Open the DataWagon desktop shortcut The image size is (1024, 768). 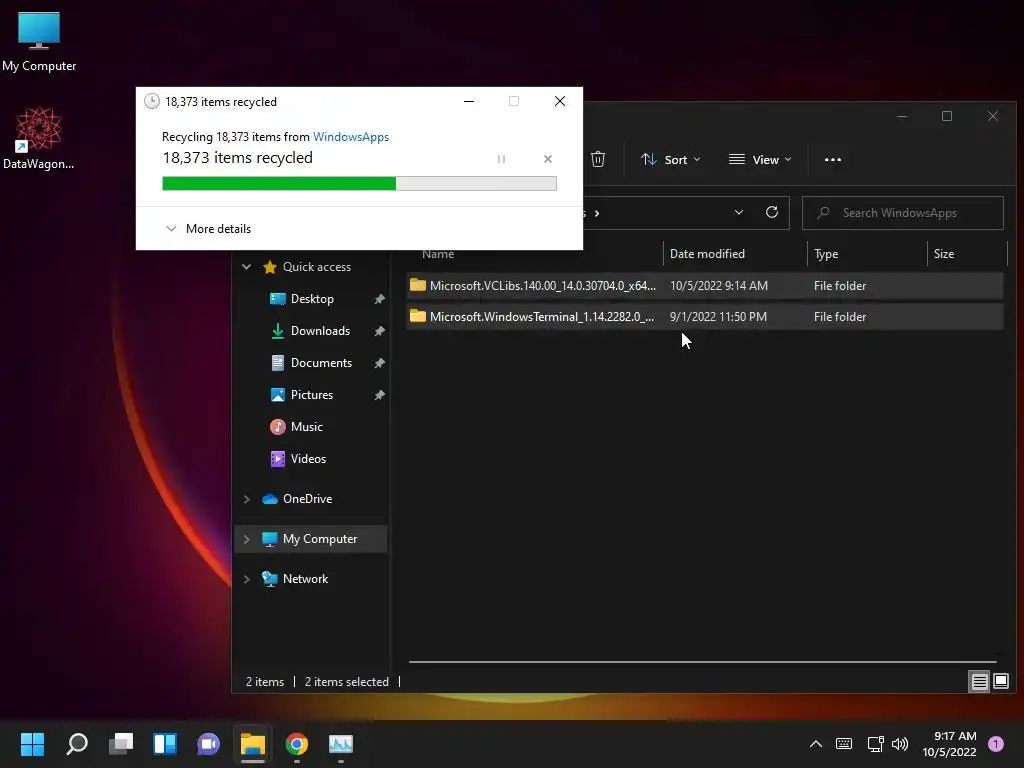(39, 138)
